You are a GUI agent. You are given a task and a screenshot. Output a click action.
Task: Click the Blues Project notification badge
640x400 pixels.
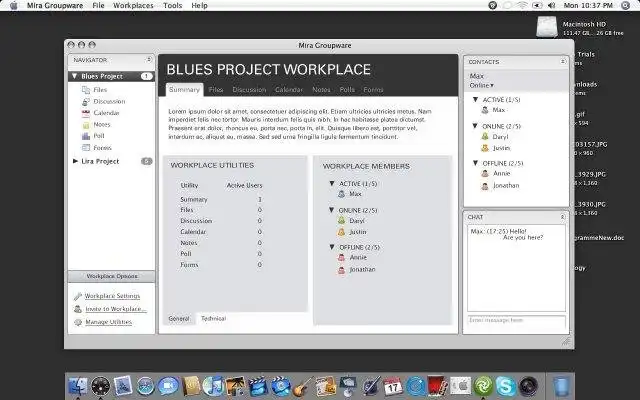147,76
